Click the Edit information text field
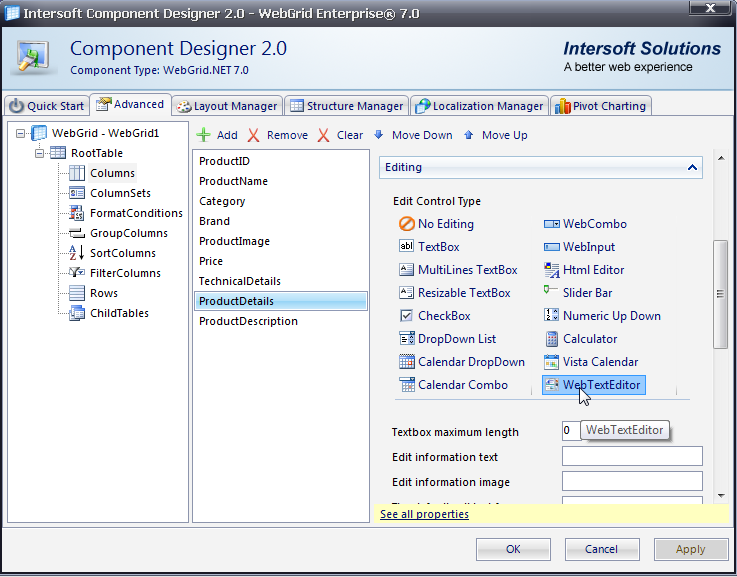737x577 pixels. 632,457
